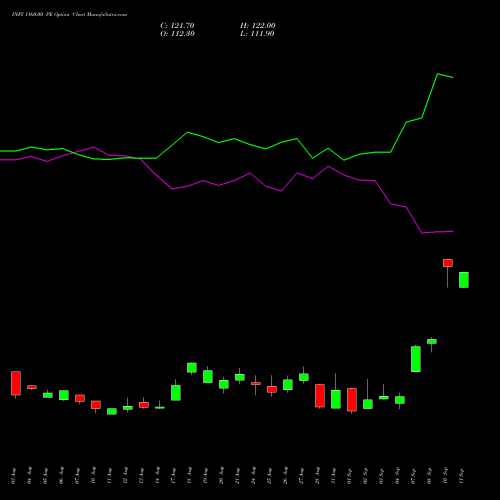This screenshot has height=500, width=500.
Task: Click the green candlestick for 17 Aug
Action: [x=176, y=393]
